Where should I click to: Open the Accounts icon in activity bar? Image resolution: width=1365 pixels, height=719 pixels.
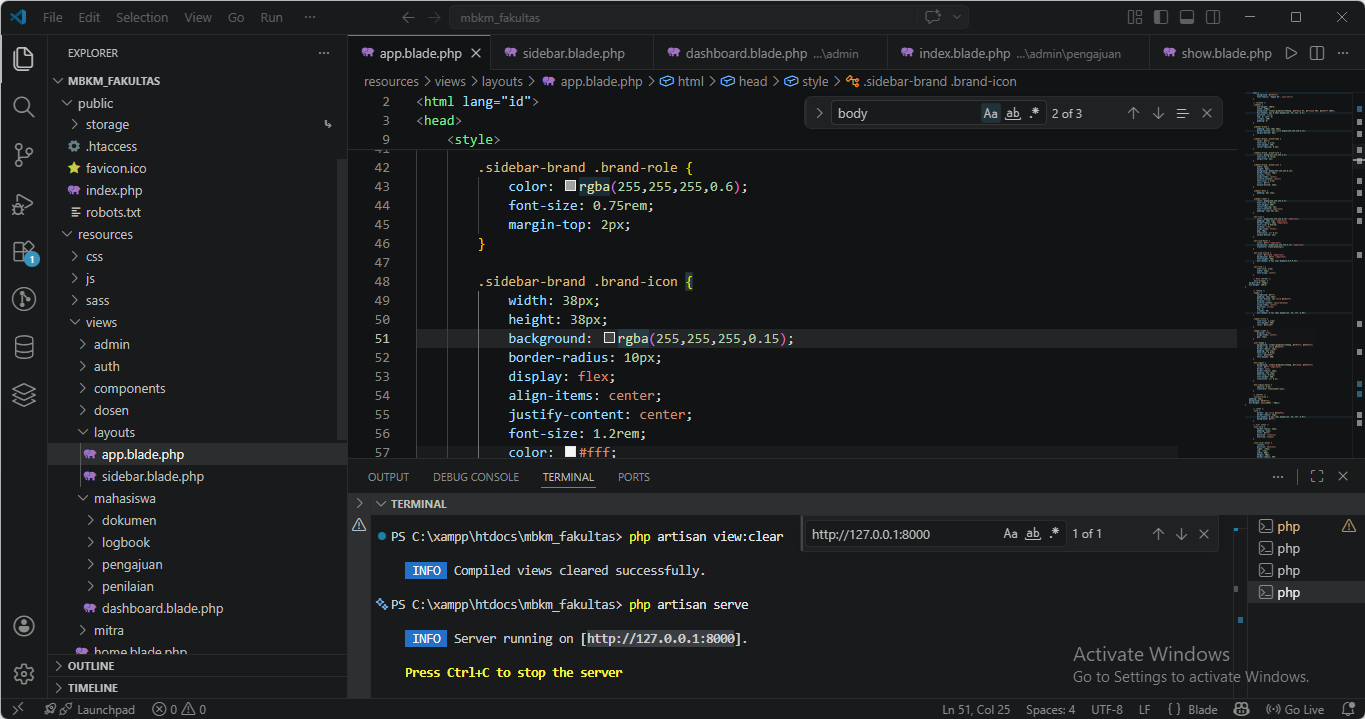pos(24,626)
